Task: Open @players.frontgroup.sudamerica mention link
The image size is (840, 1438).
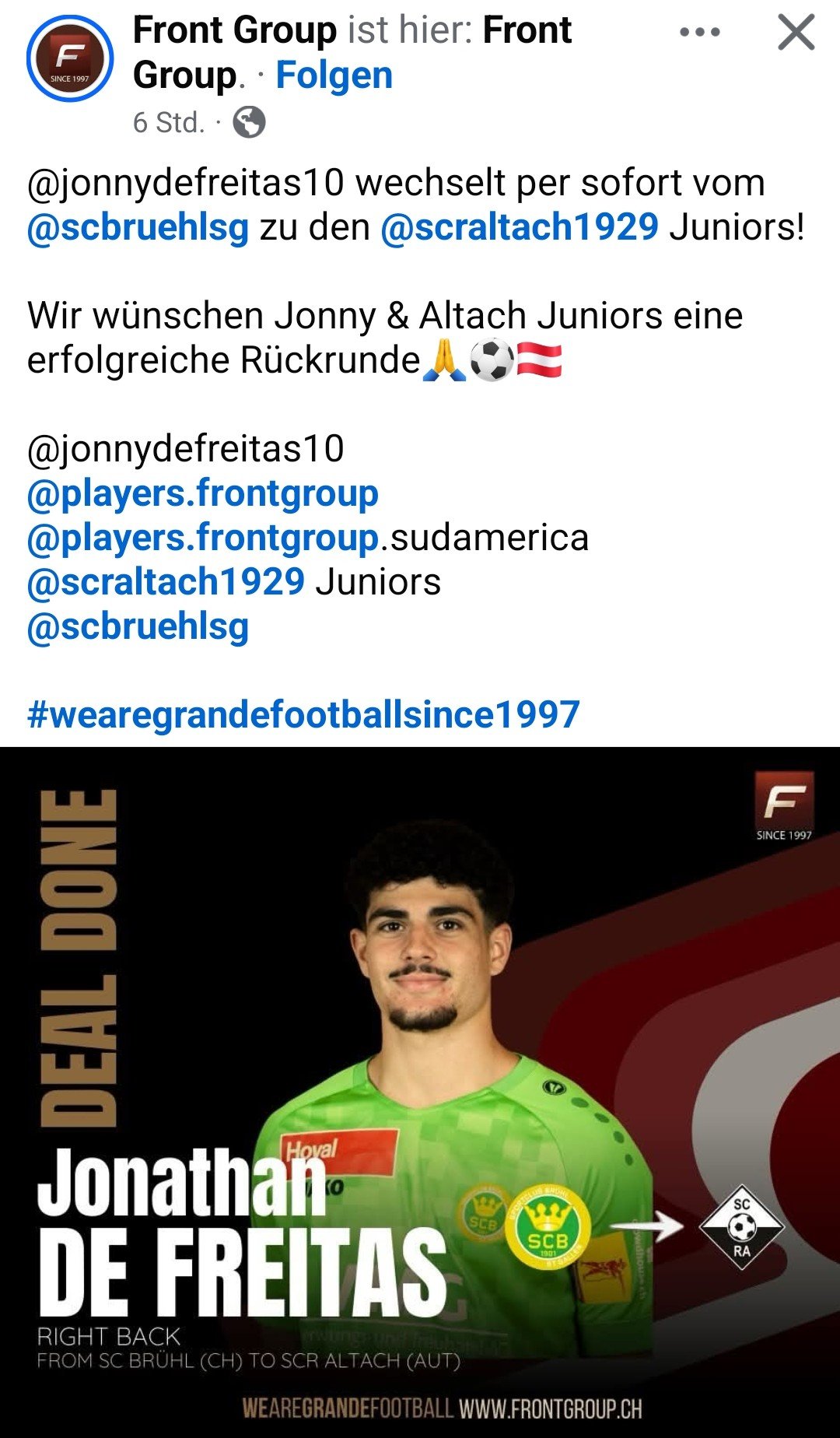Action: pyautogui.click(x=307, y=538)
